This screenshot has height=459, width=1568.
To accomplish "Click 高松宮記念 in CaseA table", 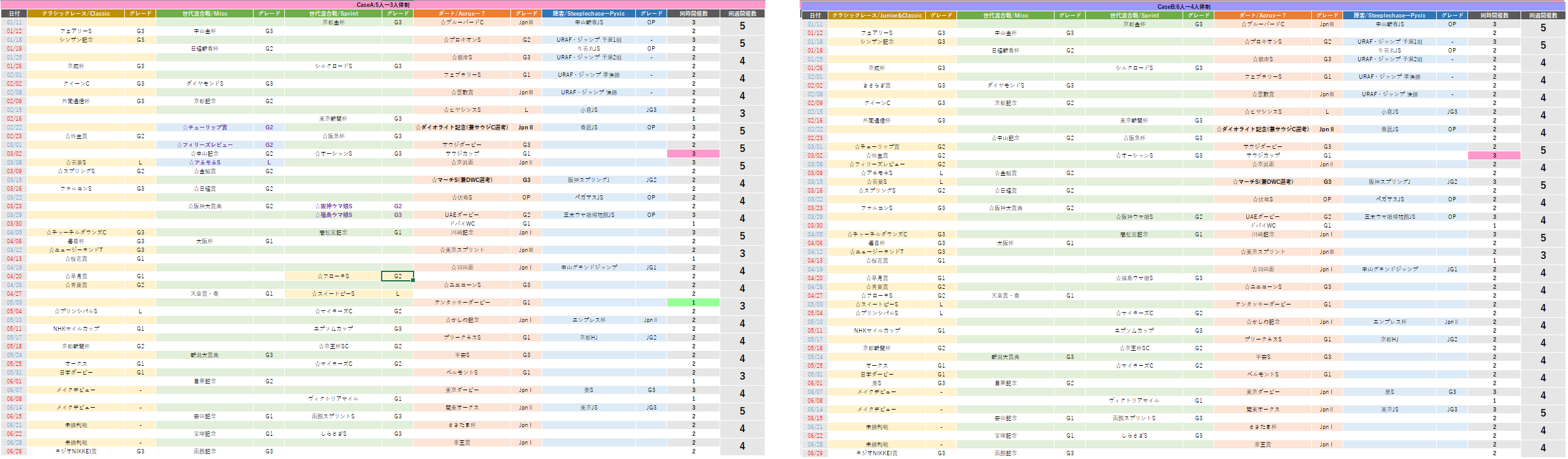I will tap(333, 232).
